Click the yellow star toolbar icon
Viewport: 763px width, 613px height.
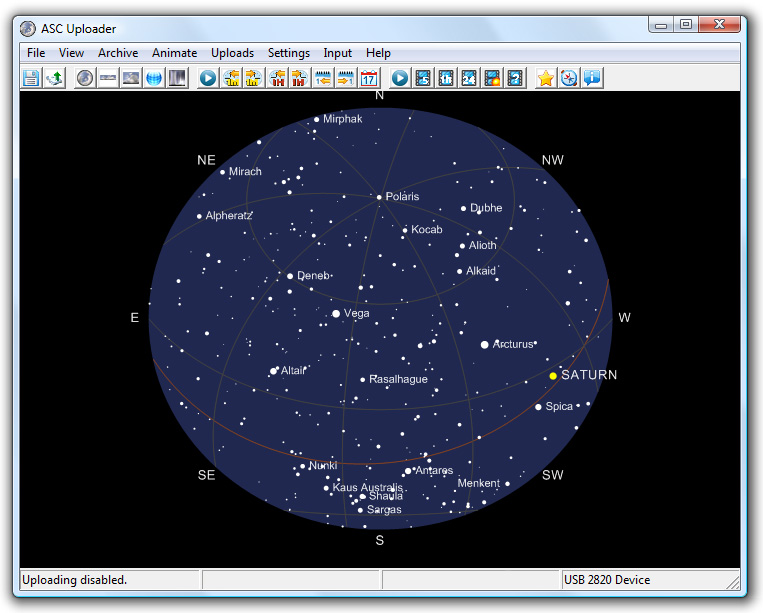[x=545, y=78]
